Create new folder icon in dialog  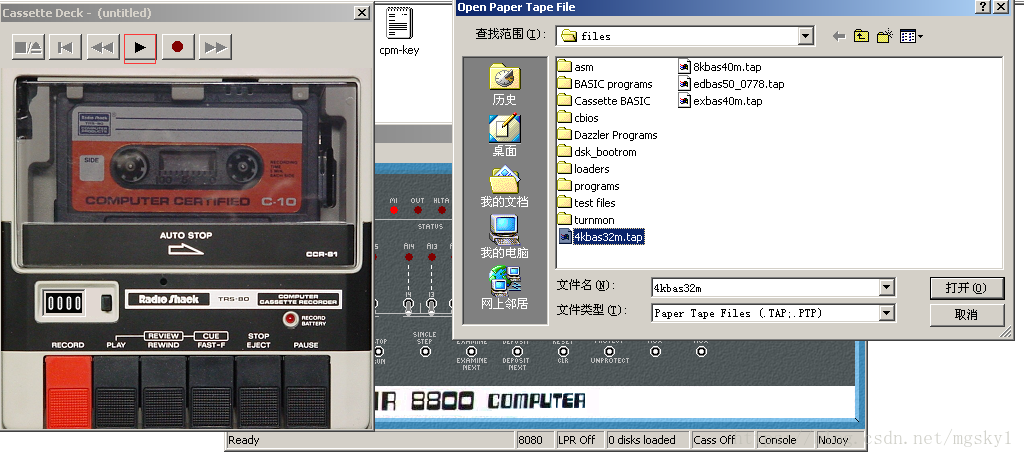[884, 36]
